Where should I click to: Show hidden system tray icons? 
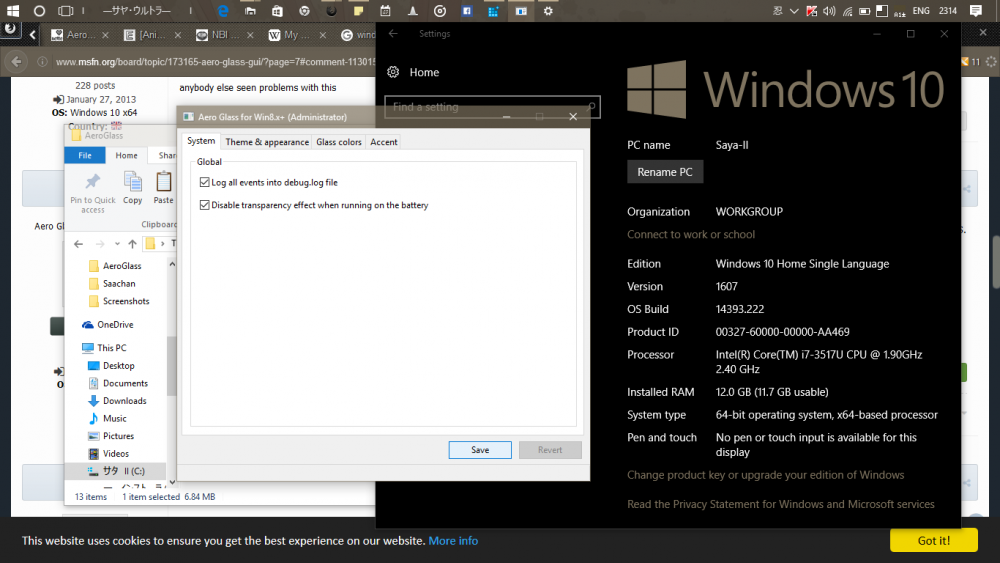tap(794, 11)
